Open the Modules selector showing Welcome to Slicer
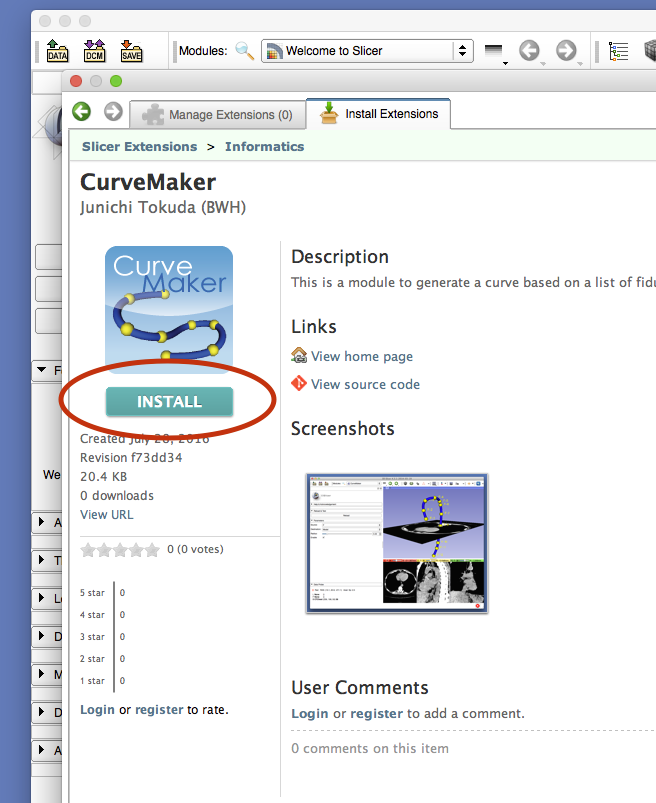This screenshot has height=803, width=656. coord(366,50)
